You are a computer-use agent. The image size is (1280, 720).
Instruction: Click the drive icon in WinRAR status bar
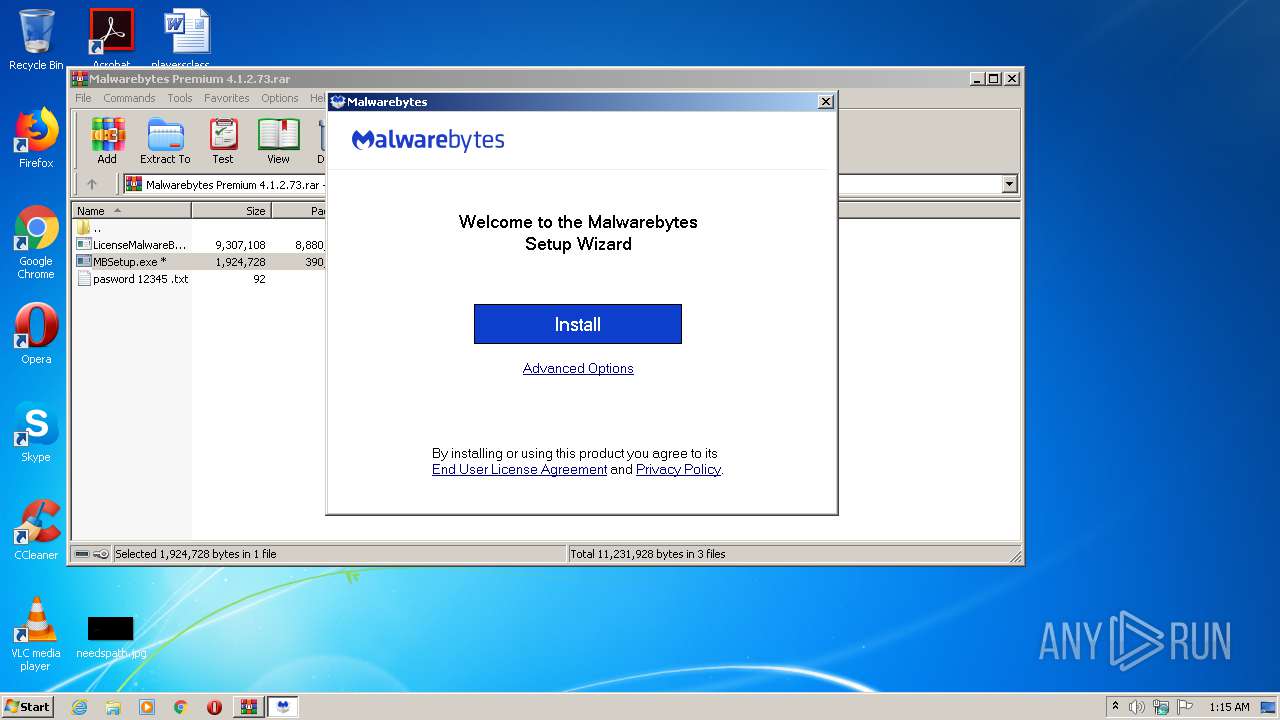pos(82,554)
